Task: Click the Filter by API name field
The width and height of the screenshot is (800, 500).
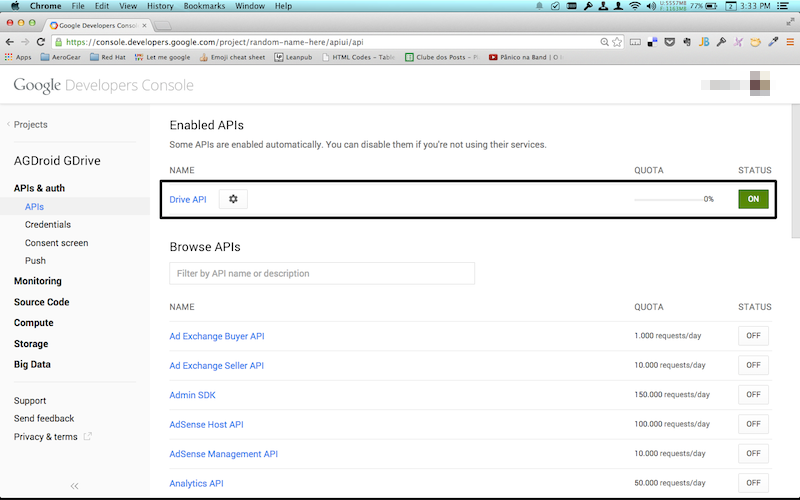Action: point(322,273)
